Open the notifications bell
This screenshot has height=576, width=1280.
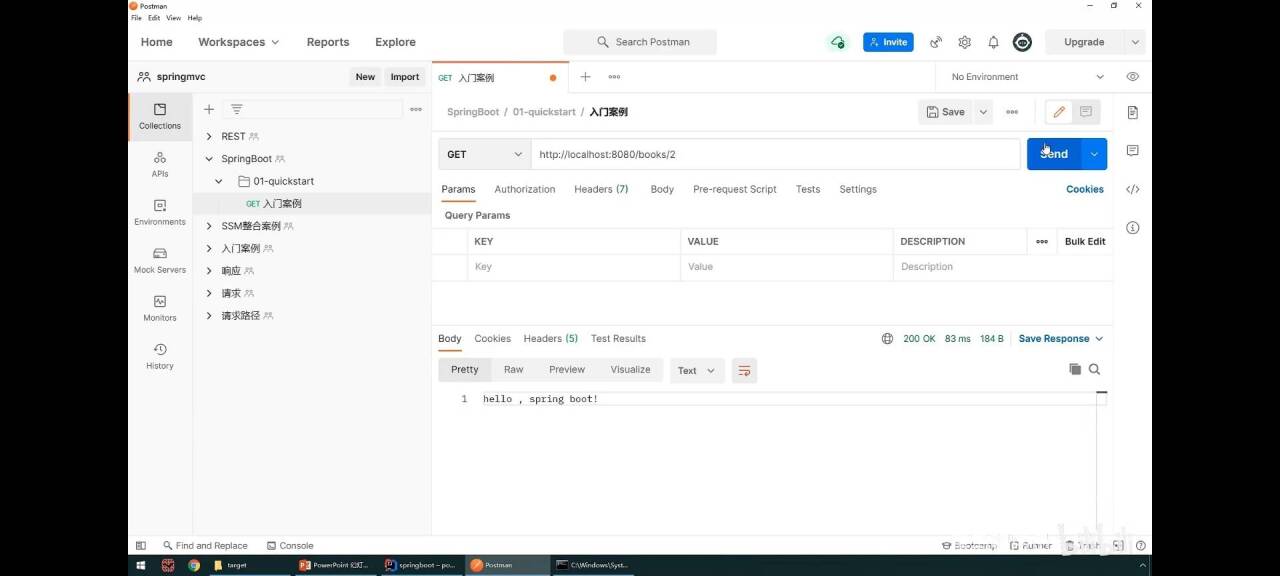(x=993, y=42)
